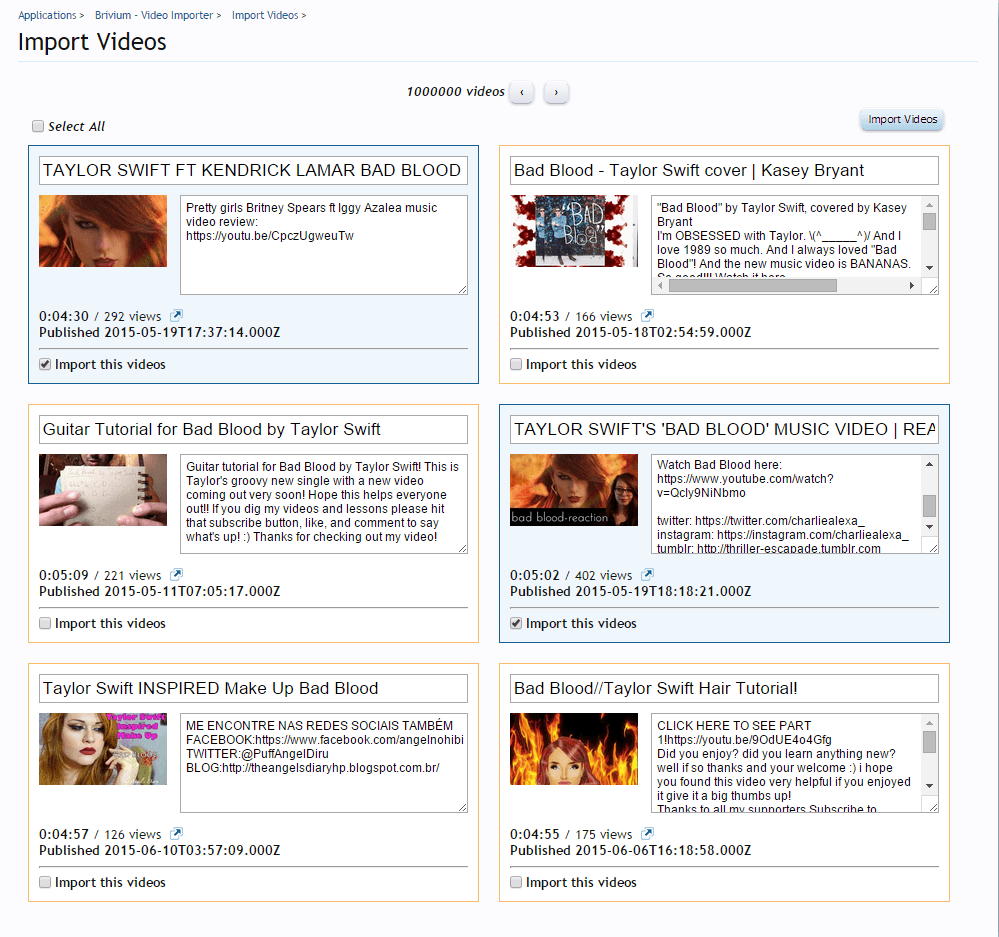Image resolution: width=999 pixels, height=937 pixels.
Task: Edit title field Guitar Tutorial for Bad Blood
Action: (x=254, y=429)
